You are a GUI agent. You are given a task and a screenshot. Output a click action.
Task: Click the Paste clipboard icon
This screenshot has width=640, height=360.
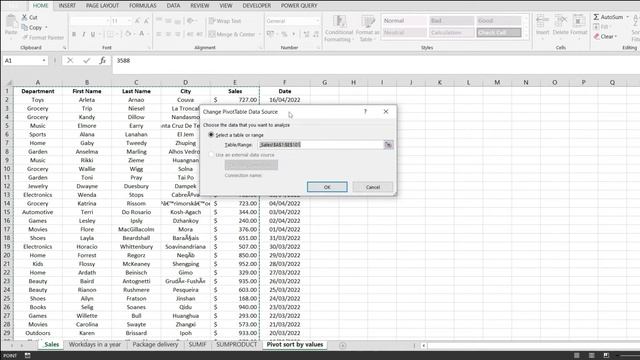point(11,21)
